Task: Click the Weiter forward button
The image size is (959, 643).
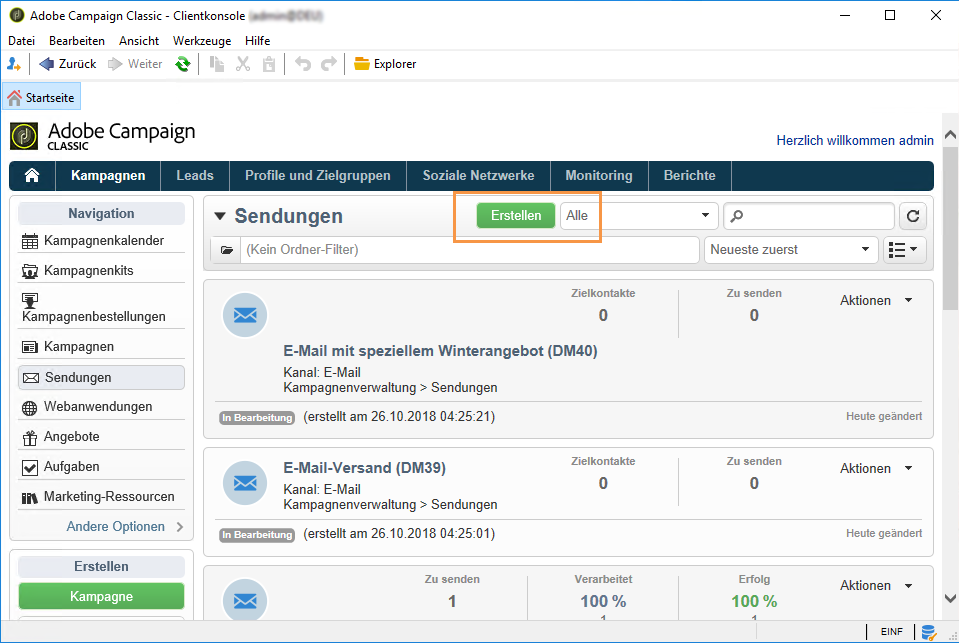Action: tap(135, 64)
